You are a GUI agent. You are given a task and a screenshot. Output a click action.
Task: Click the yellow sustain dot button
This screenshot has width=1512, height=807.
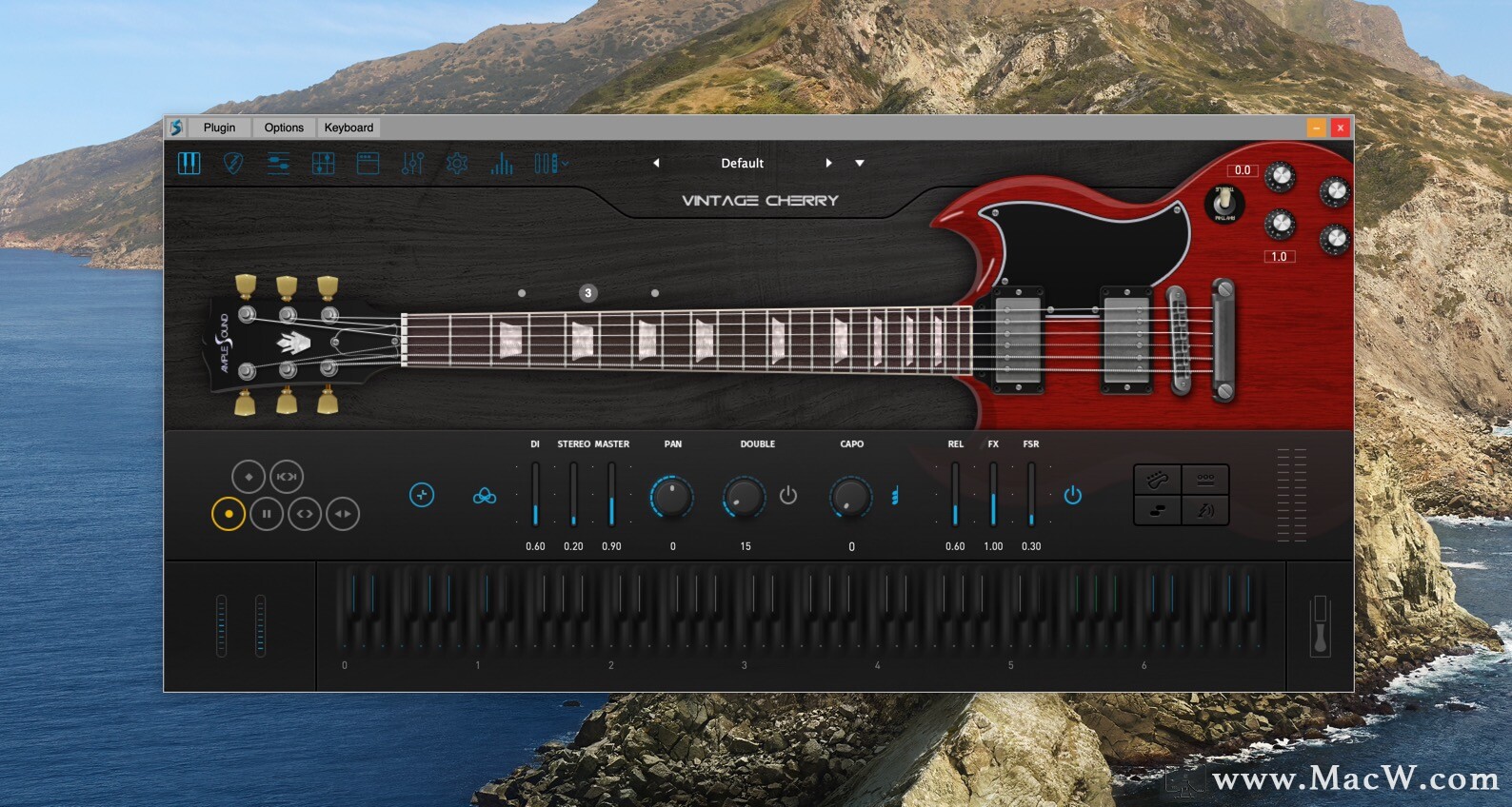[229, 514]
